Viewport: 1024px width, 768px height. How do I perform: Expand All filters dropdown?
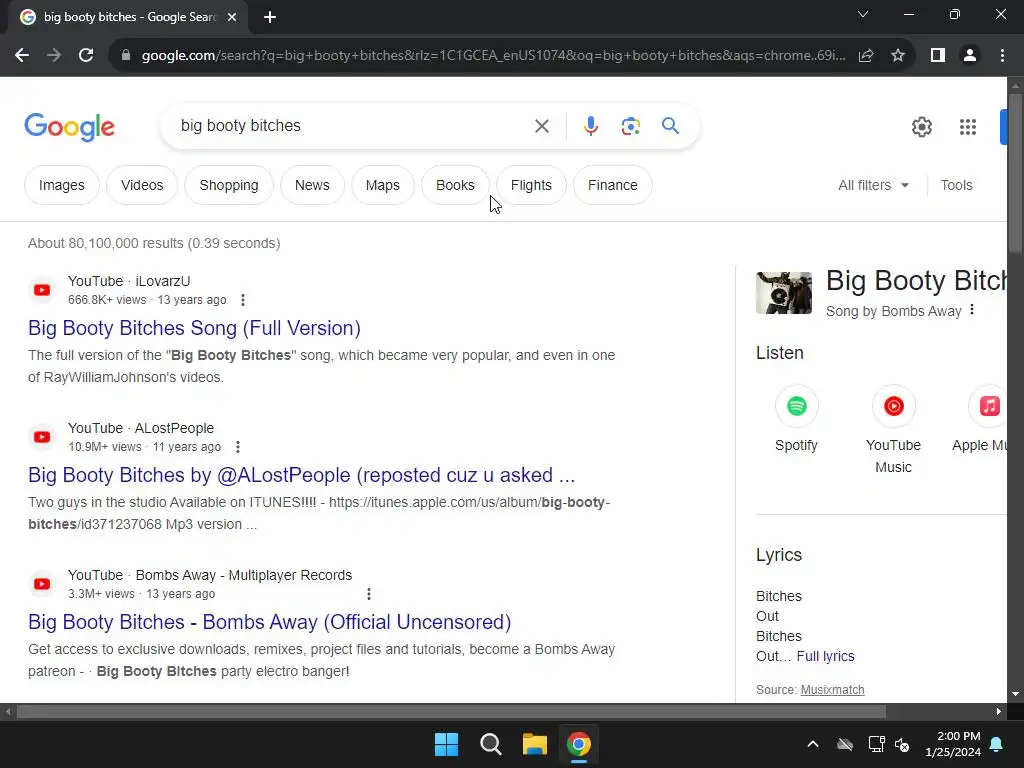[x=873, y=185]
